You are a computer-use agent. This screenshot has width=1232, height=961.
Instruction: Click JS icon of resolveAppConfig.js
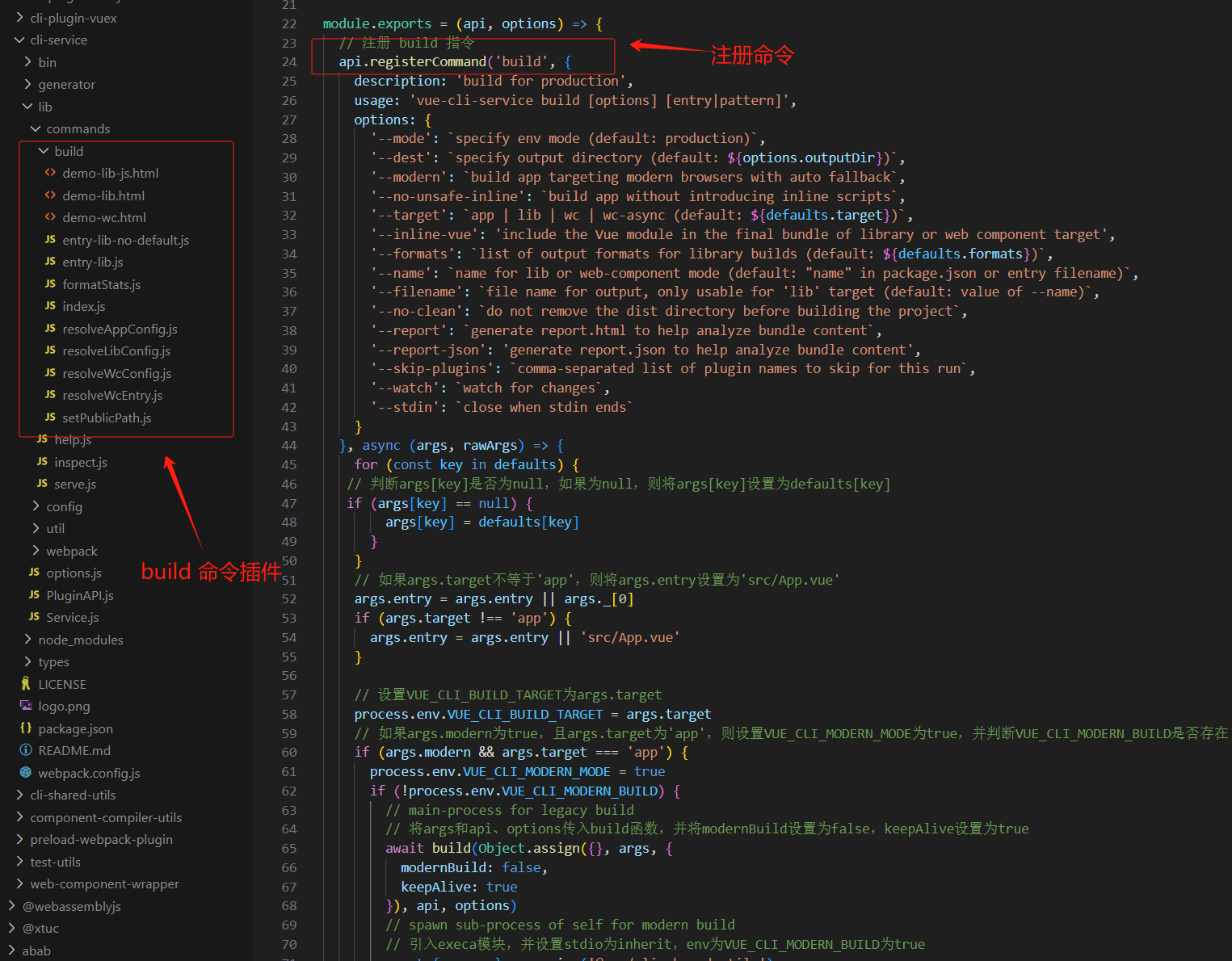(x=50, y=329)
